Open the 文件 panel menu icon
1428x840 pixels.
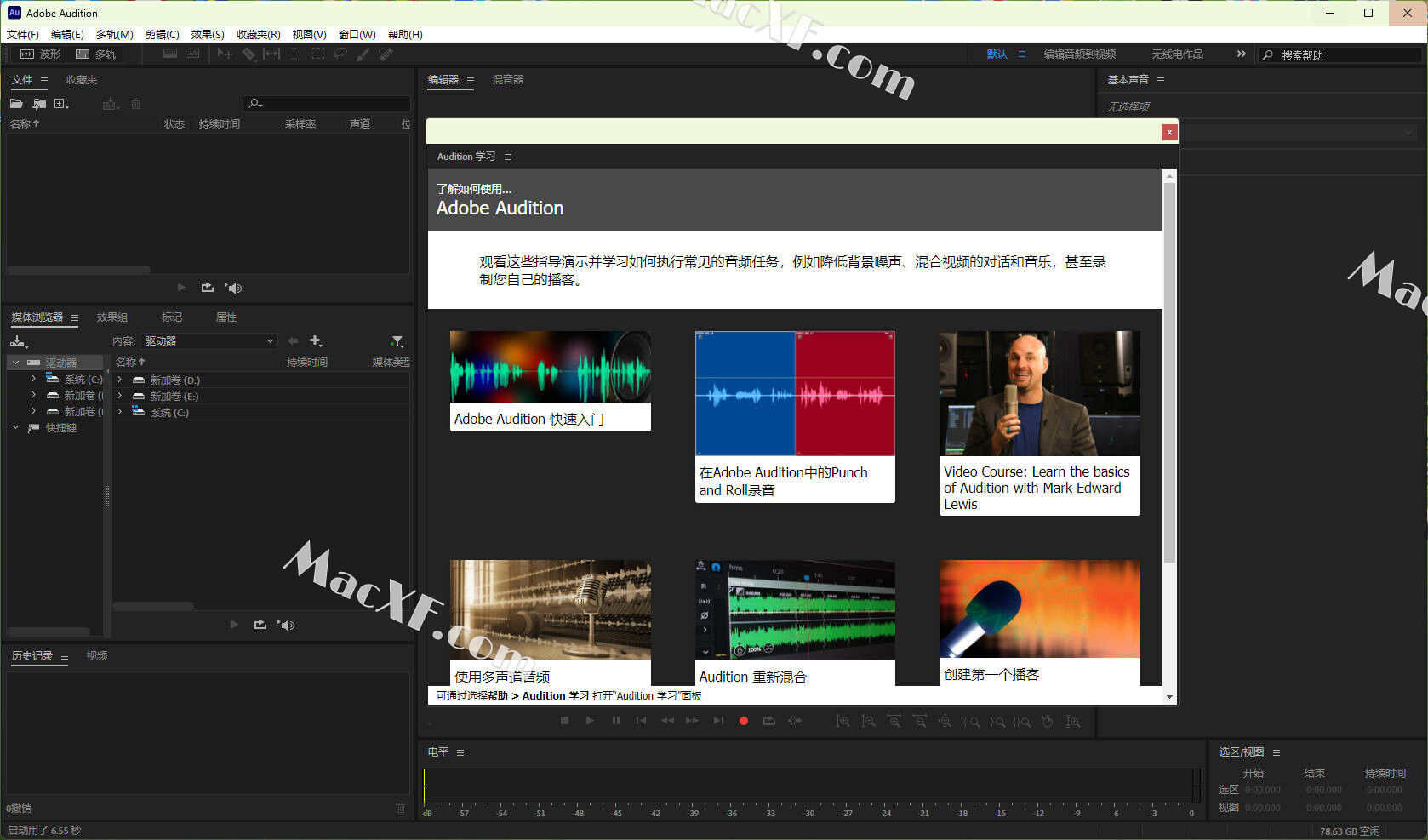pos(44,80)
